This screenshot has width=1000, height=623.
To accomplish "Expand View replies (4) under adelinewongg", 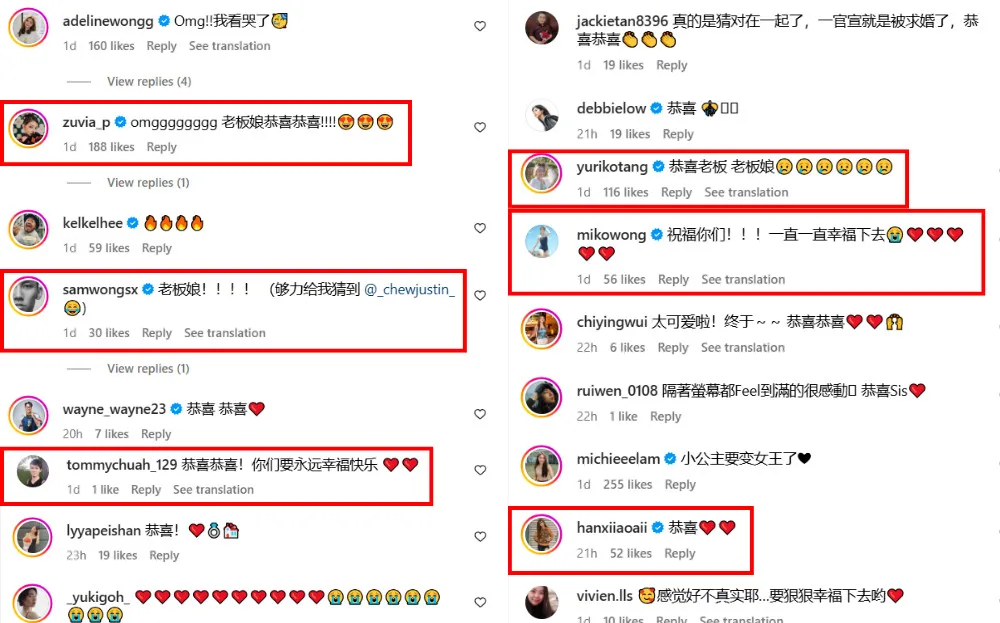I will click(x=149, y=82).
